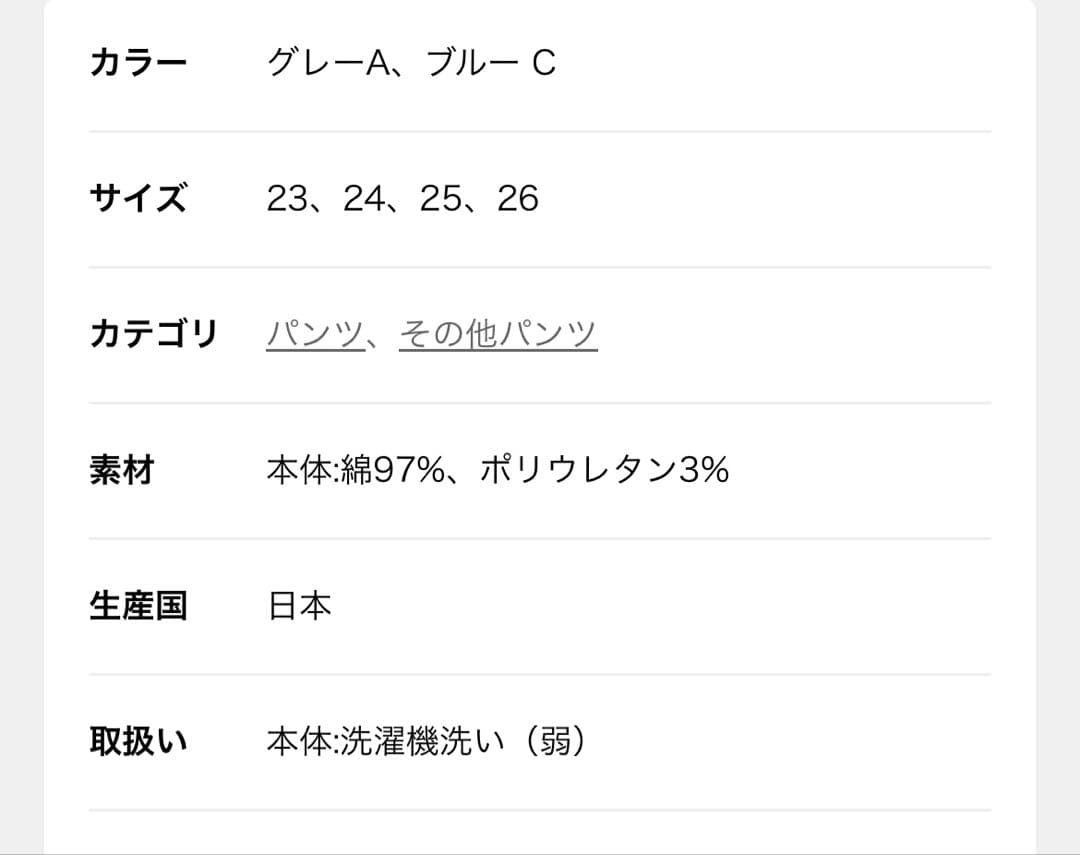Click the ブルー C color value
The height and width of the screenshot is (855, 1080).
pyautogui.click(x=490, y=64)
